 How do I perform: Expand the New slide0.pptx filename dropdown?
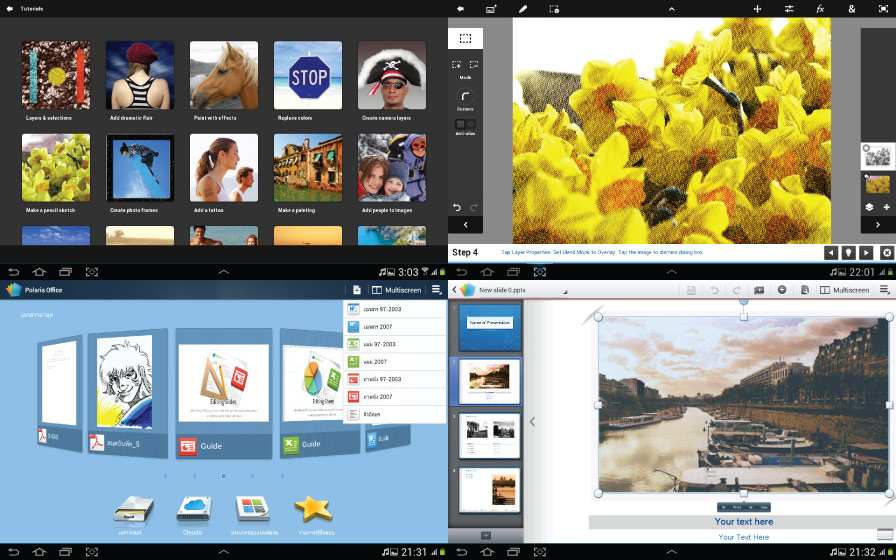565,291
